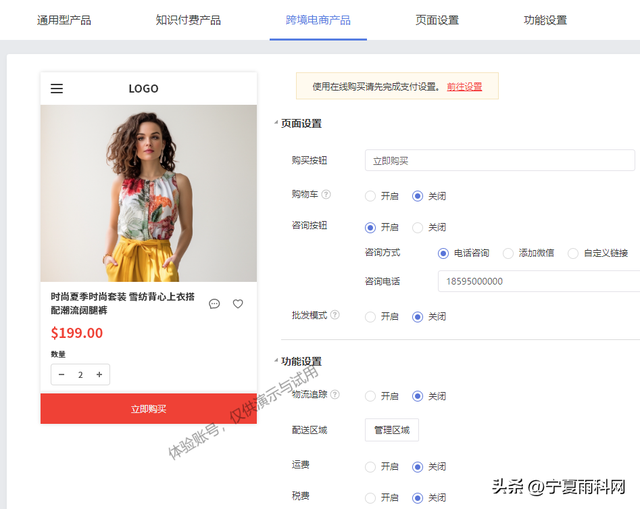
Task: Click the quantity value 2
Action: (80, 375)
